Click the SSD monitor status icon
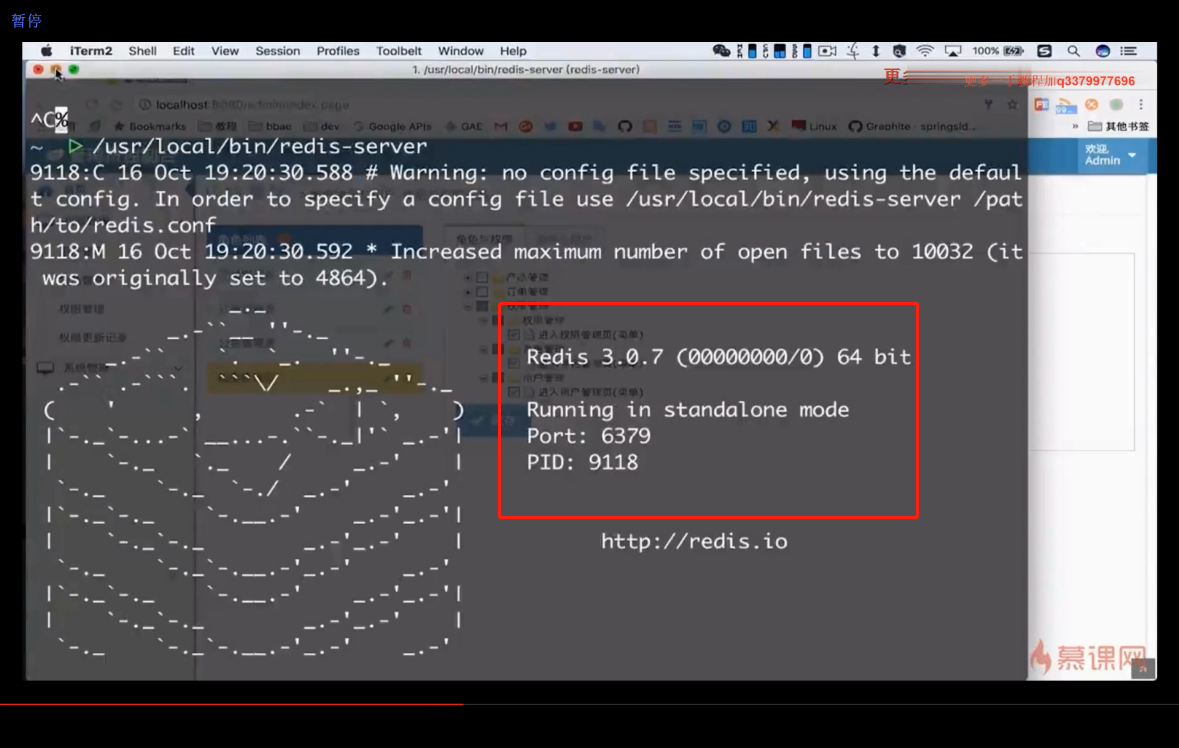This screenshot has height=748, width=1179. pyautogui.click(x=802, y=51)
